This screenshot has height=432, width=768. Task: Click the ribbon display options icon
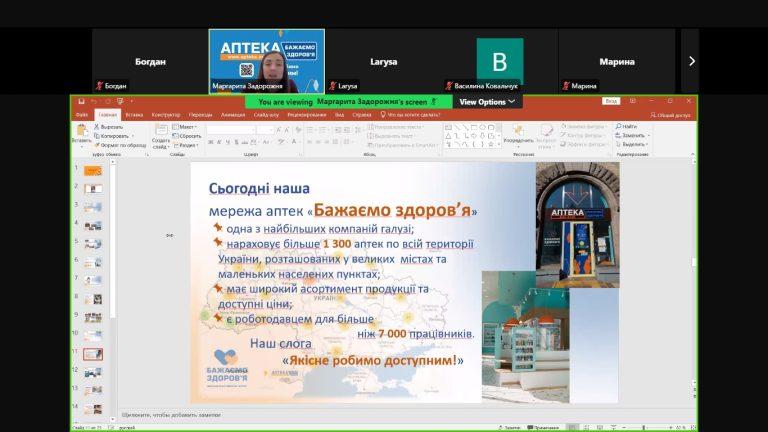click(633, 101)
